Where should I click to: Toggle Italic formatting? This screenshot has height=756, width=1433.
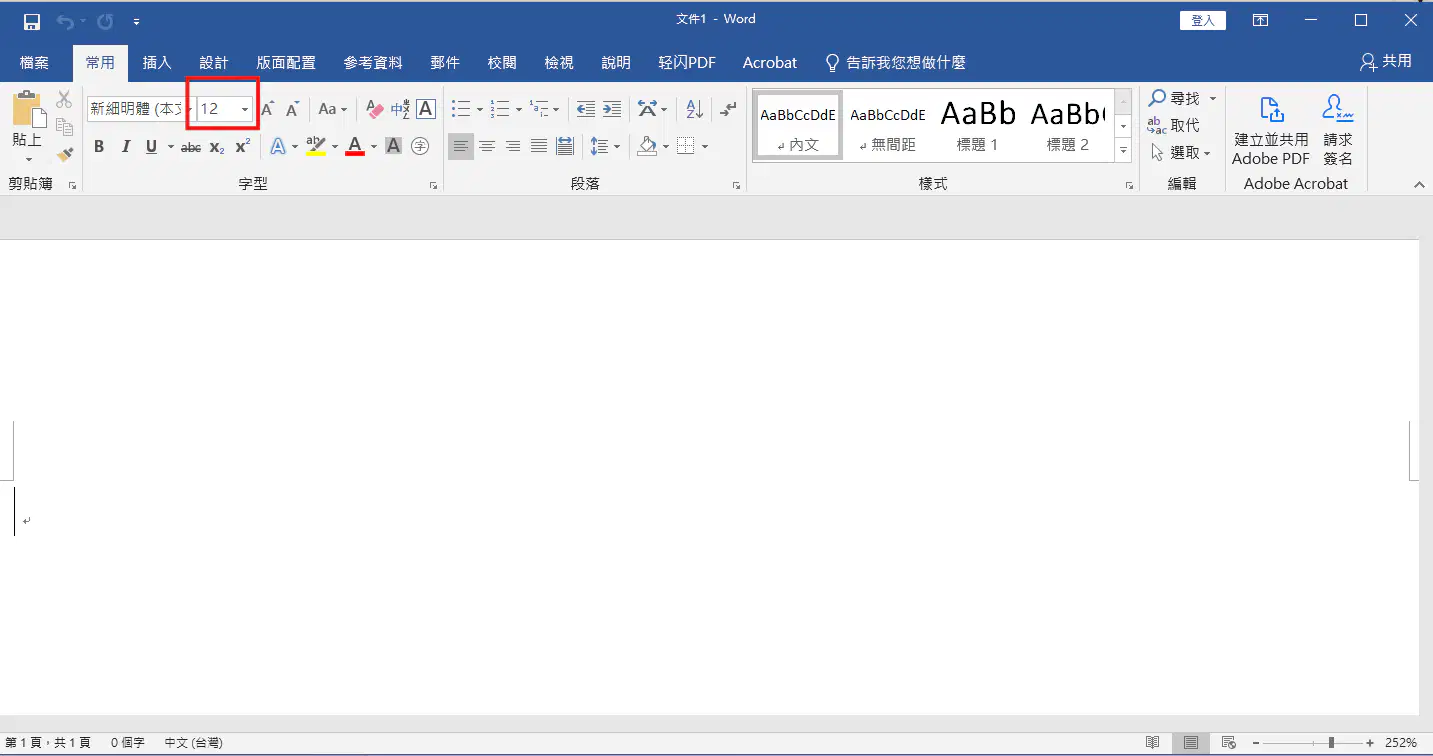click(125, 147)
